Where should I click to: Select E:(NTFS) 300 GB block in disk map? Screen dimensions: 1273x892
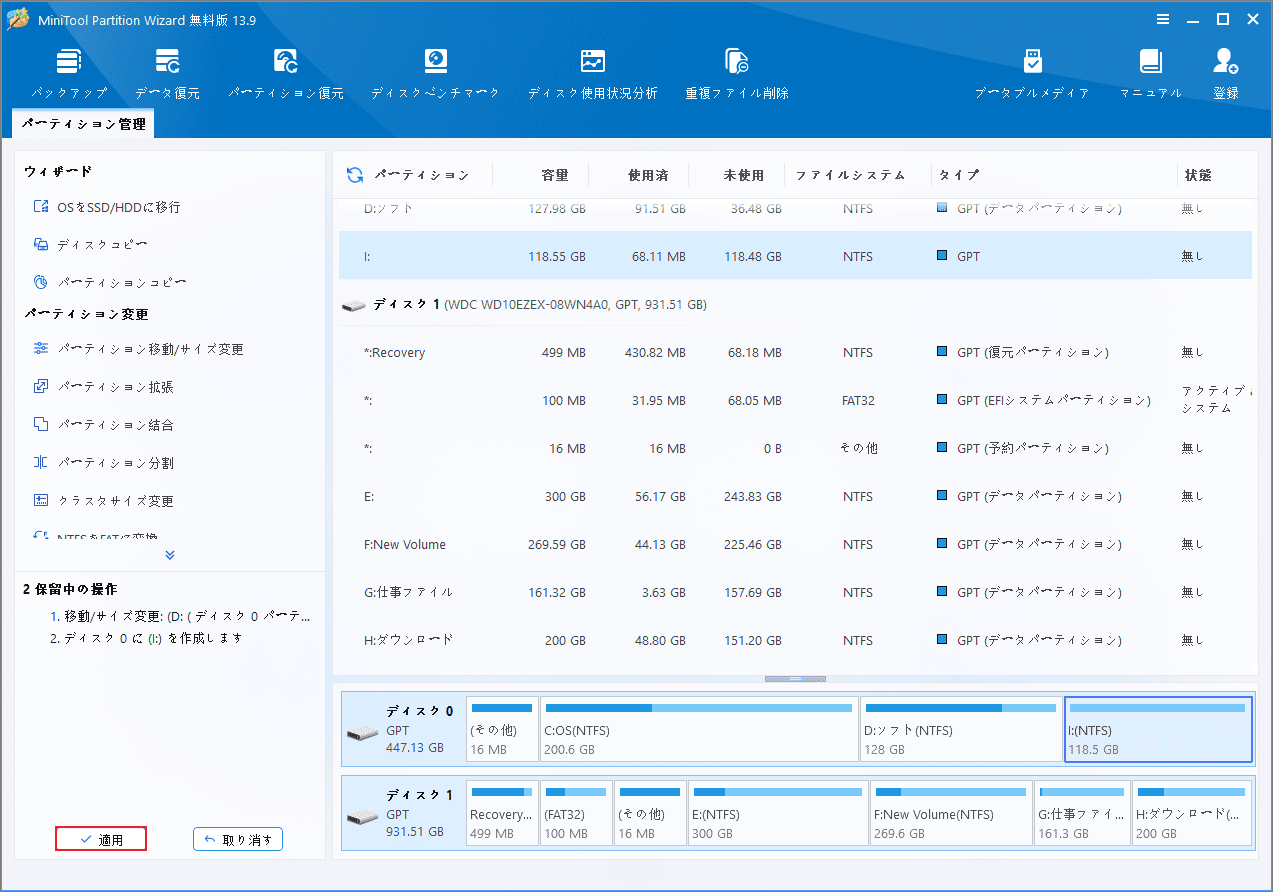click(x=778, y=813)
